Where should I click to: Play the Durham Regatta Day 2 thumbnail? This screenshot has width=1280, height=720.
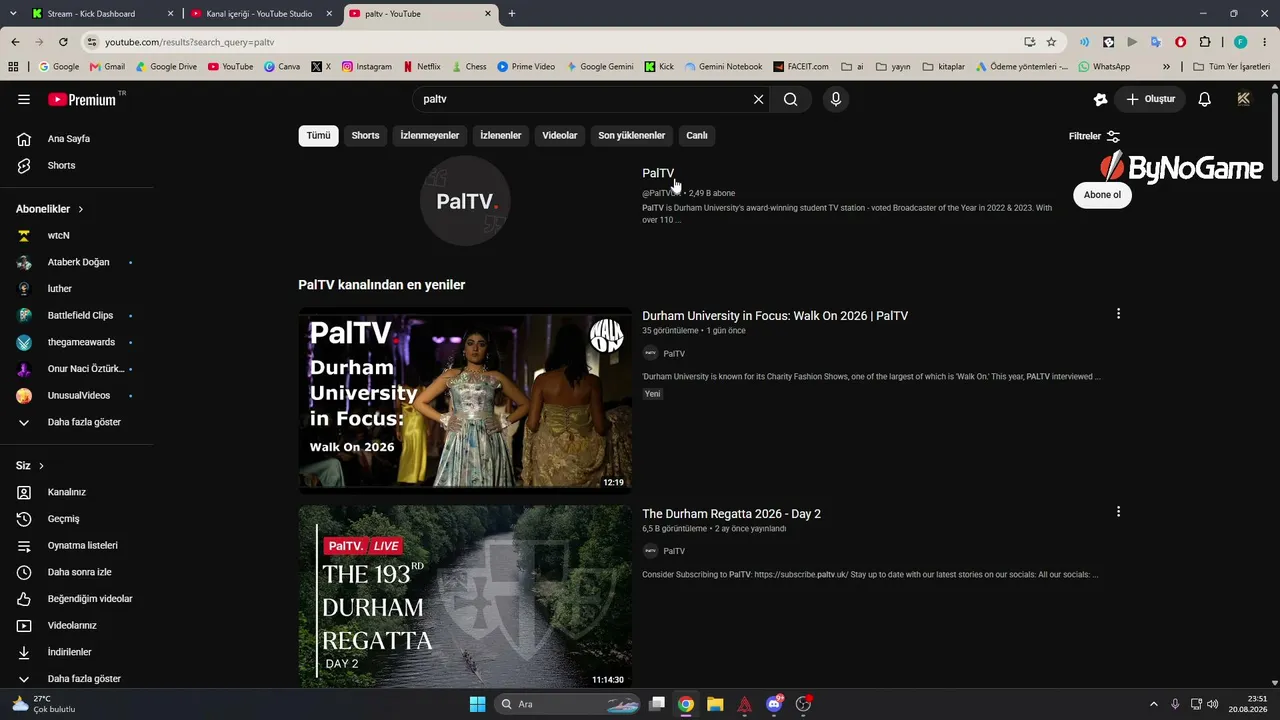[x=465, y=597]
